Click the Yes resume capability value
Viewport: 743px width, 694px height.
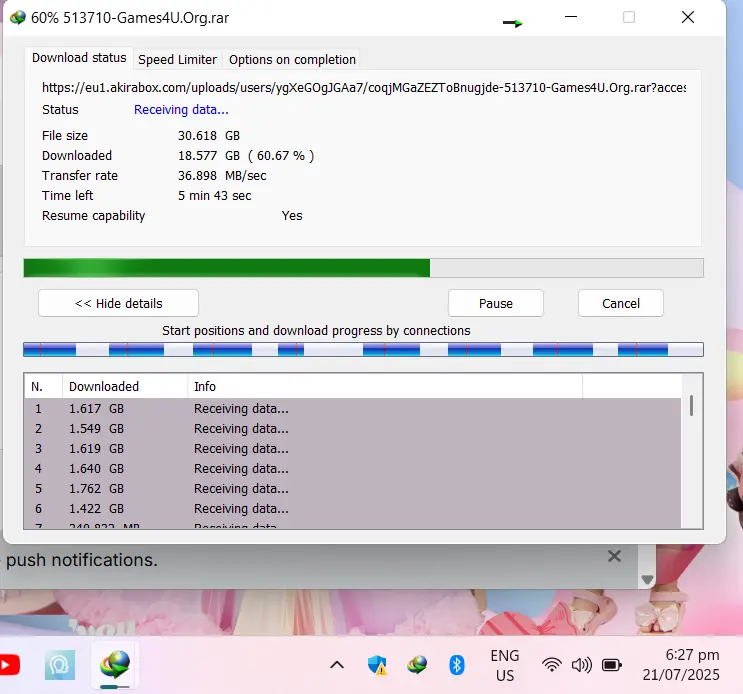[x=292, y=216]
